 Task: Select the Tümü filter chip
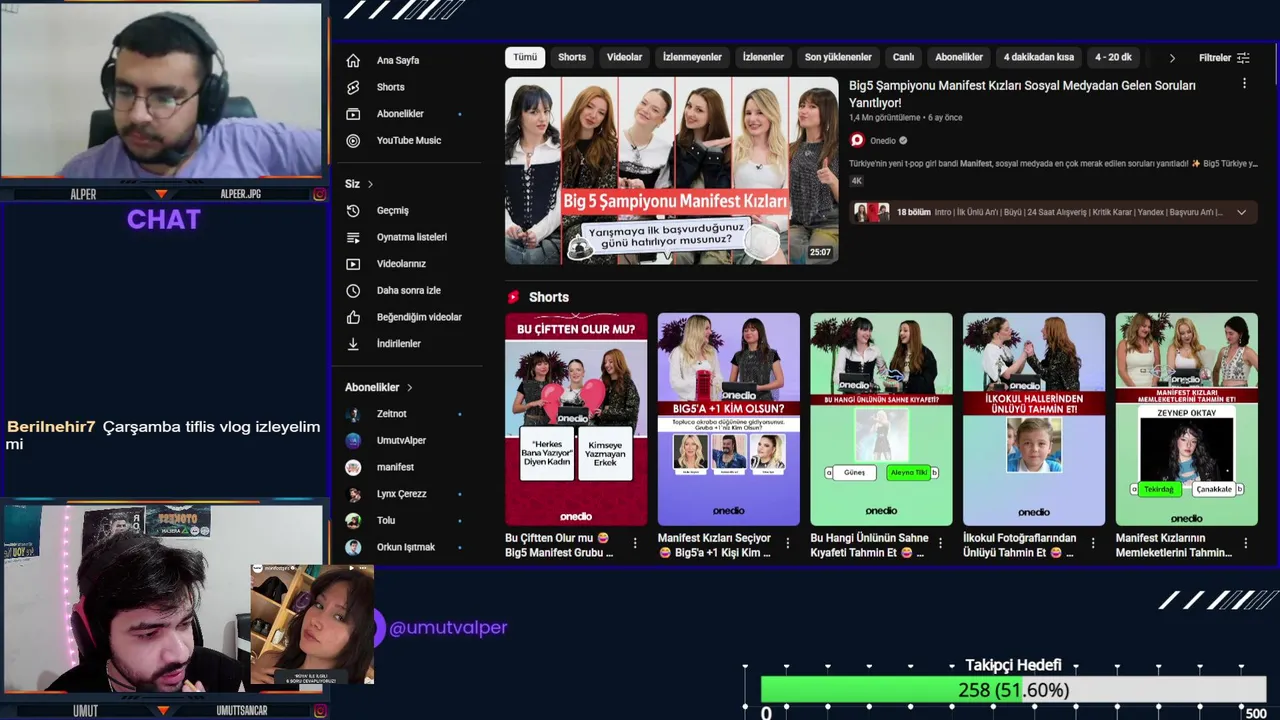click(x=525, y=57)
